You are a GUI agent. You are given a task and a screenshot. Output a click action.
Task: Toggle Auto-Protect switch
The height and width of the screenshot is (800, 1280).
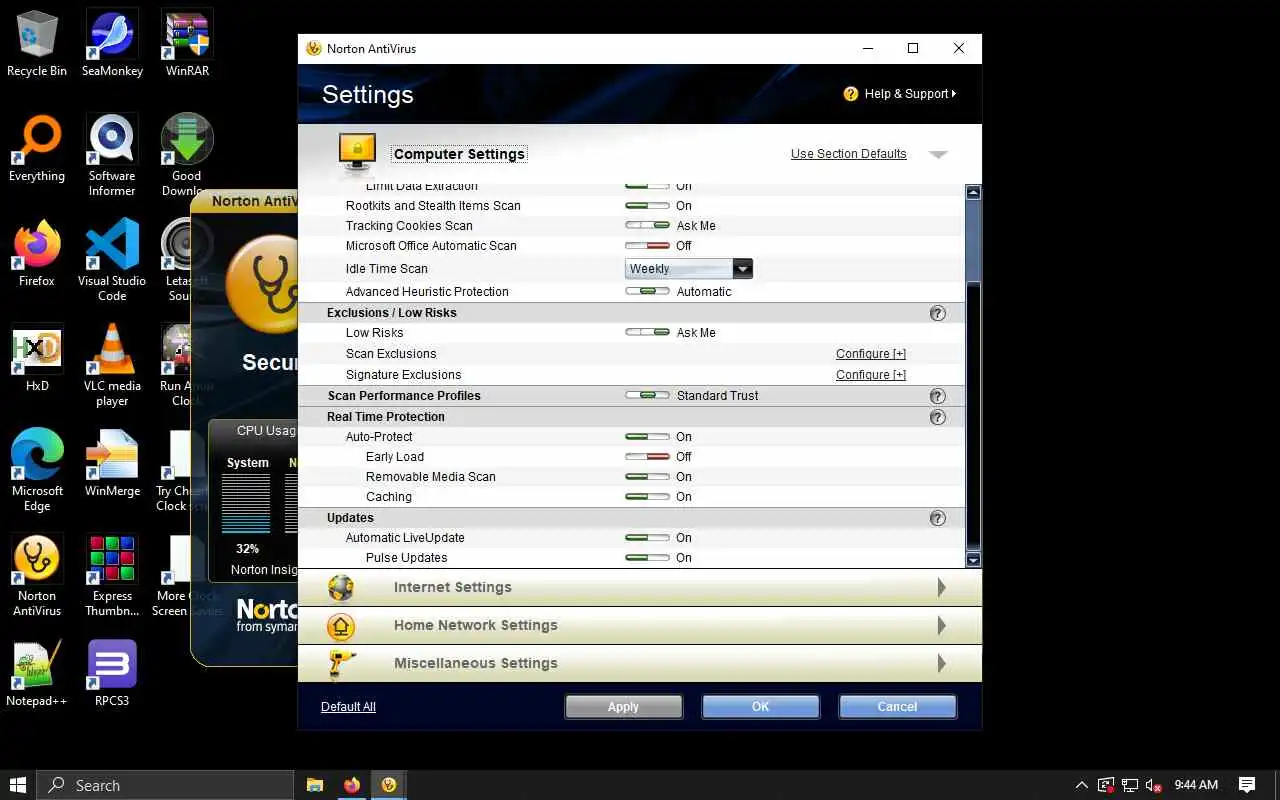(x=647, y=437)
